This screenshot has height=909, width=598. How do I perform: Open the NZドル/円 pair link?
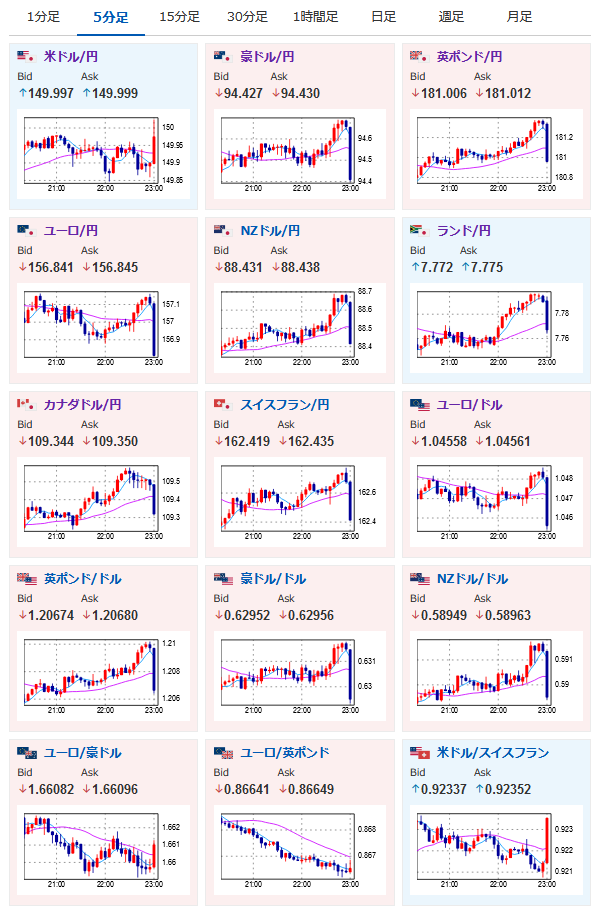(x=270, y=231)
